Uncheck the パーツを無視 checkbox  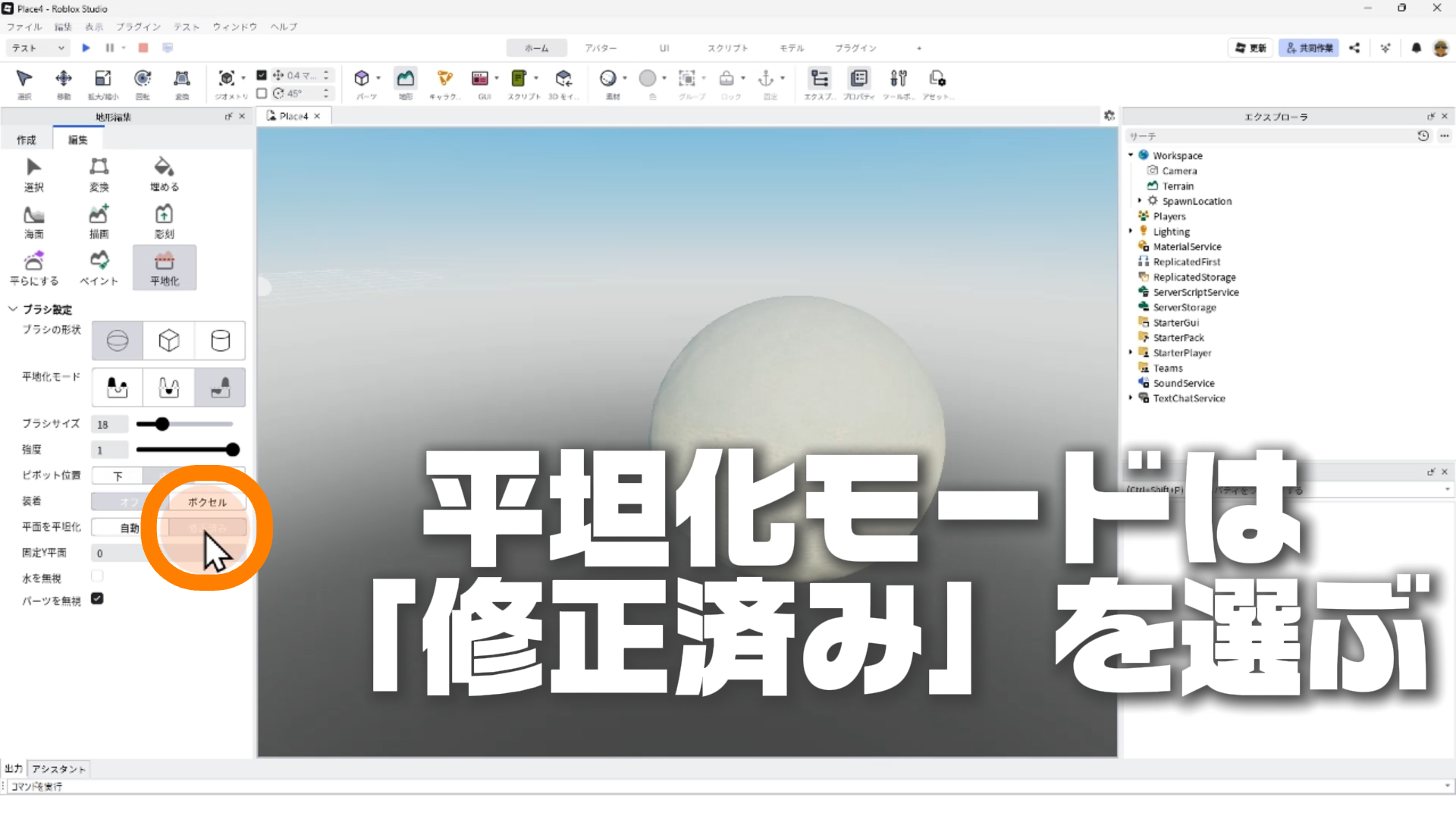[x=97, y=599]
